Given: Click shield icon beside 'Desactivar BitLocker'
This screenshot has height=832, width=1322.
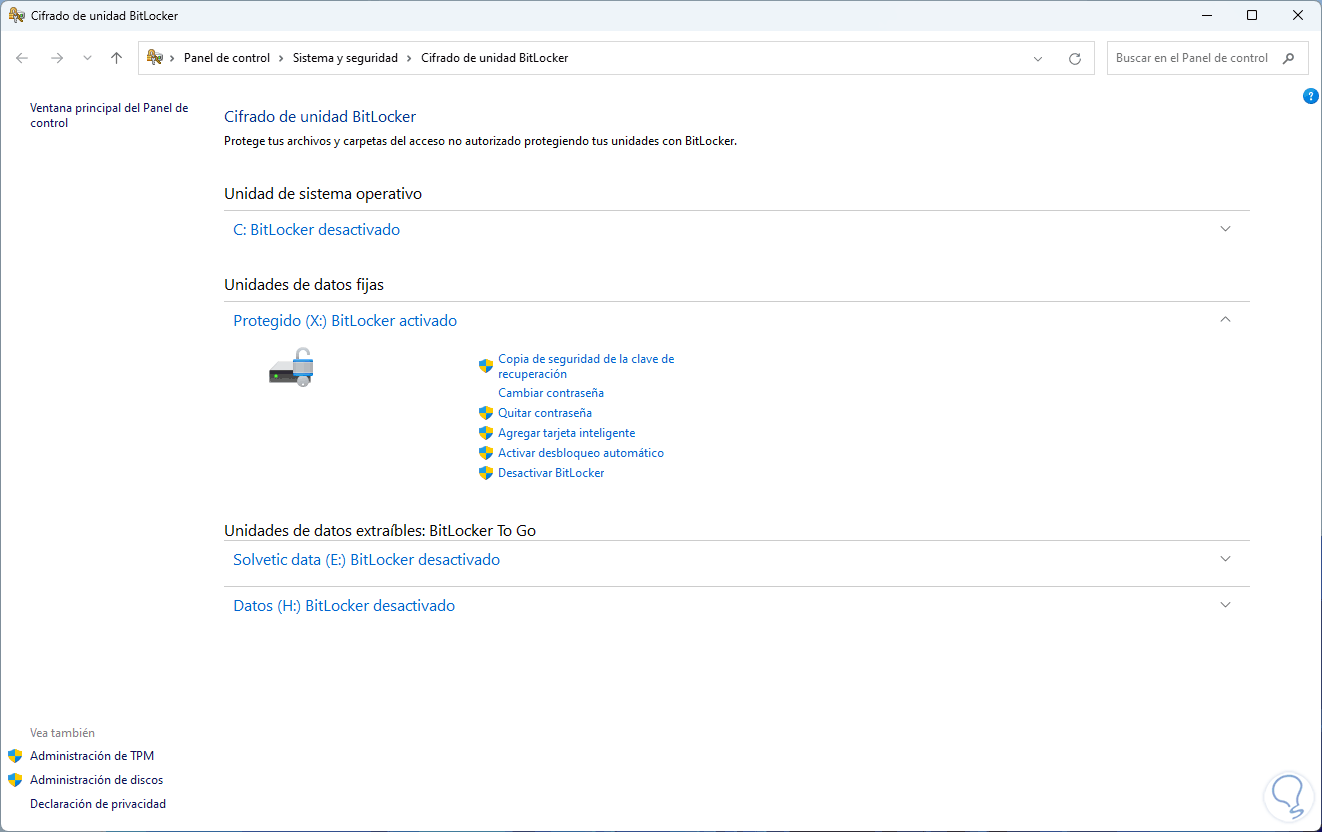Looking at the screenshot, I should point(486,473).
